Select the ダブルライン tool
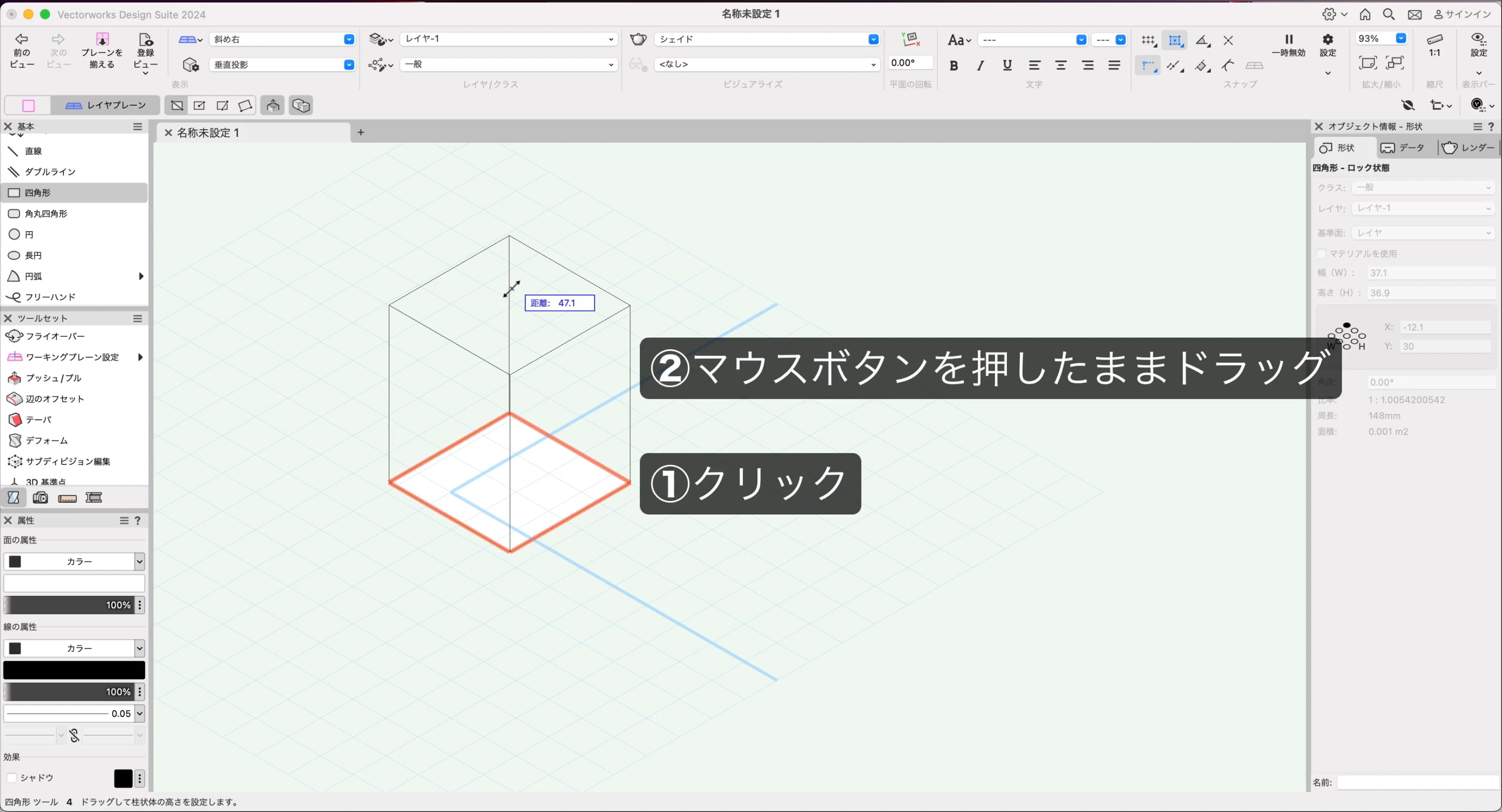The height and width of the screenshot is (812, 1502). pos(74,172)
